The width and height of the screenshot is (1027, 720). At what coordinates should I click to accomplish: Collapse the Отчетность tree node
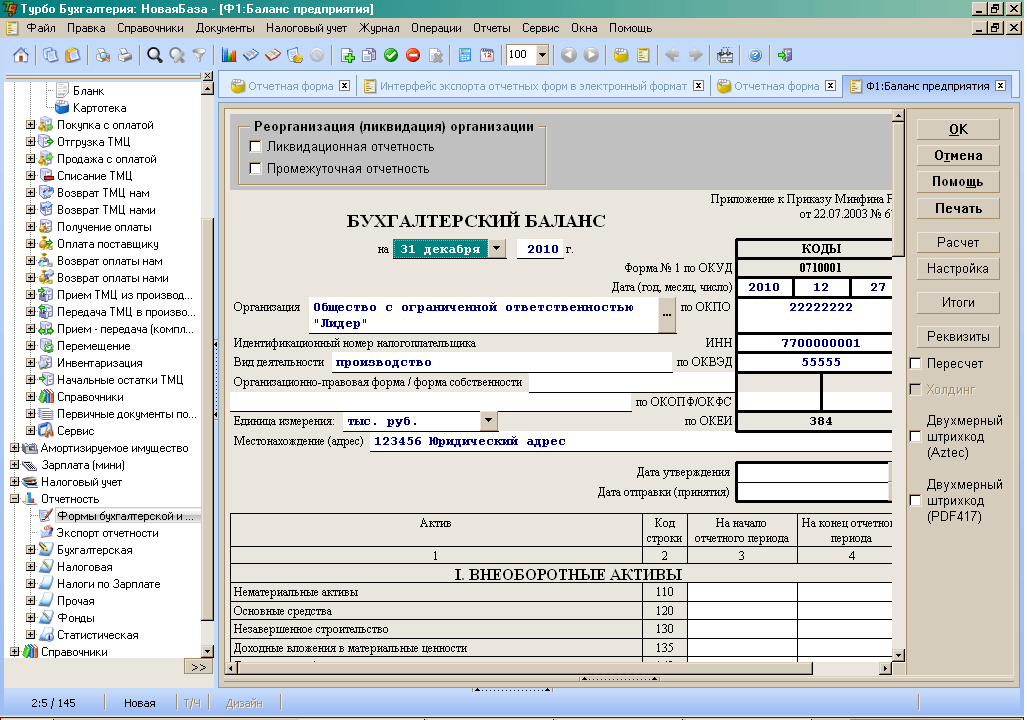click(14, 499)
